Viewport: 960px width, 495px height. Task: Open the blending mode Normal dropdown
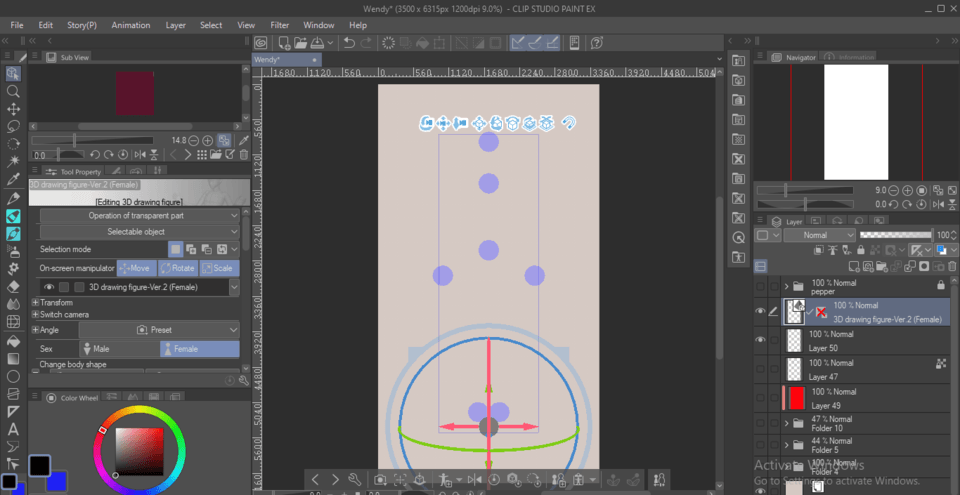pyautogui.click(x=820, y=235)
